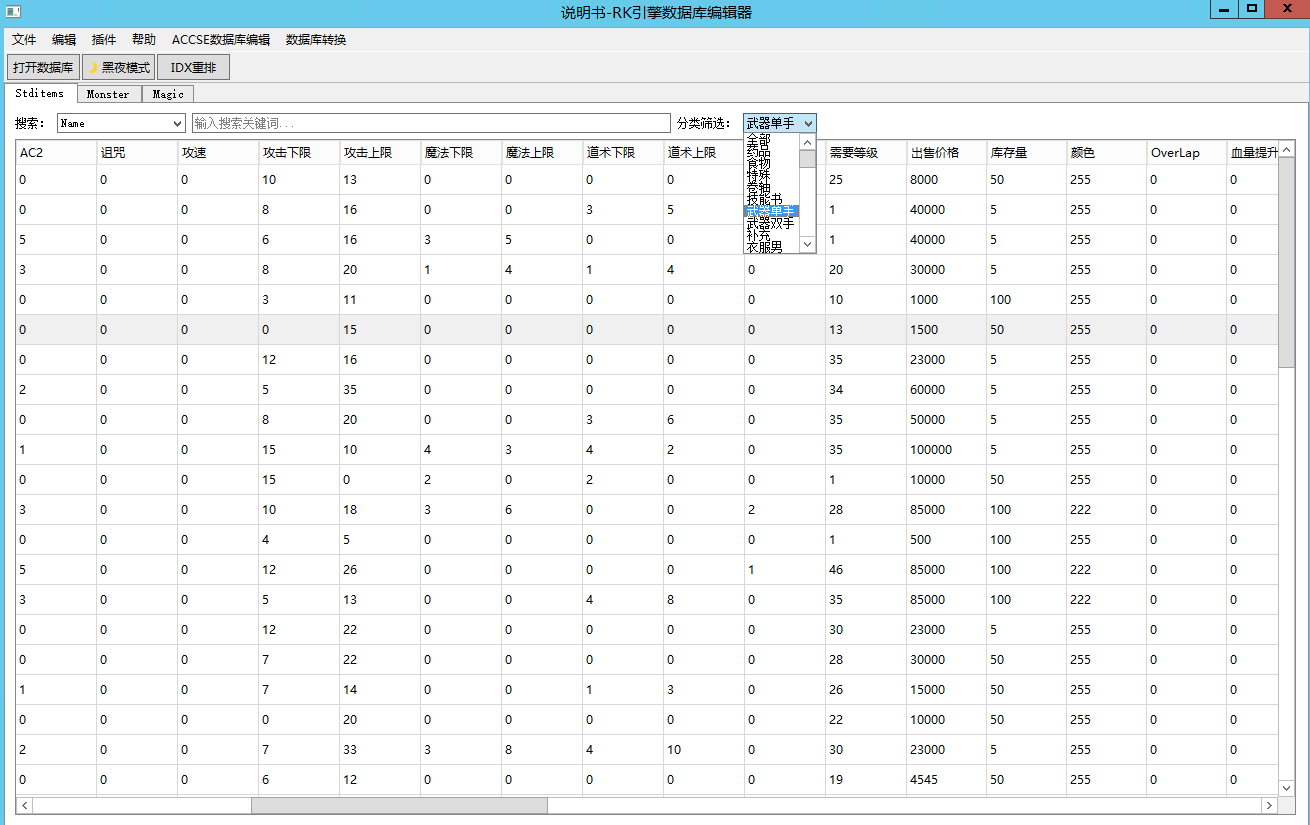Click the search keyword input field
Screen dimensions: 1310x825
(430, 123)
